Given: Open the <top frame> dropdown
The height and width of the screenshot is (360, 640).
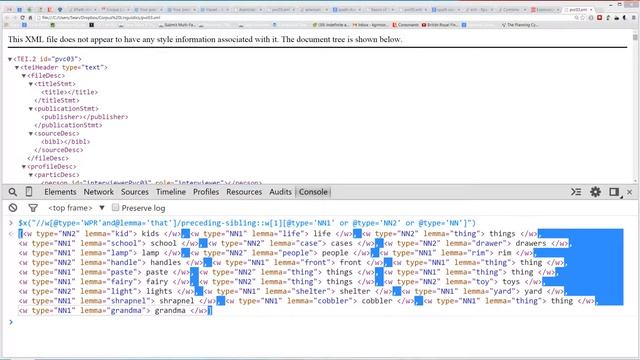Looking at the screenshot, I should tap(76, 208).
